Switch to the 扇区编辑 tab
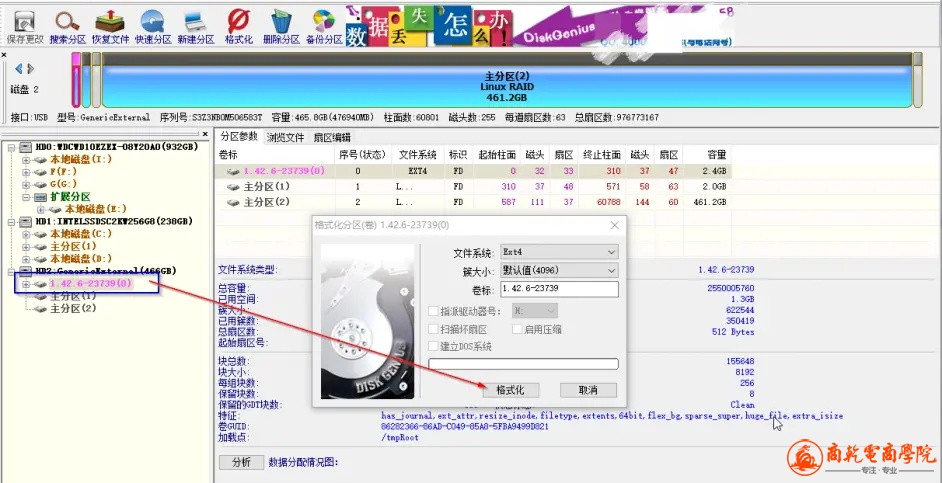The image size is (942, 483). [332, 137]
